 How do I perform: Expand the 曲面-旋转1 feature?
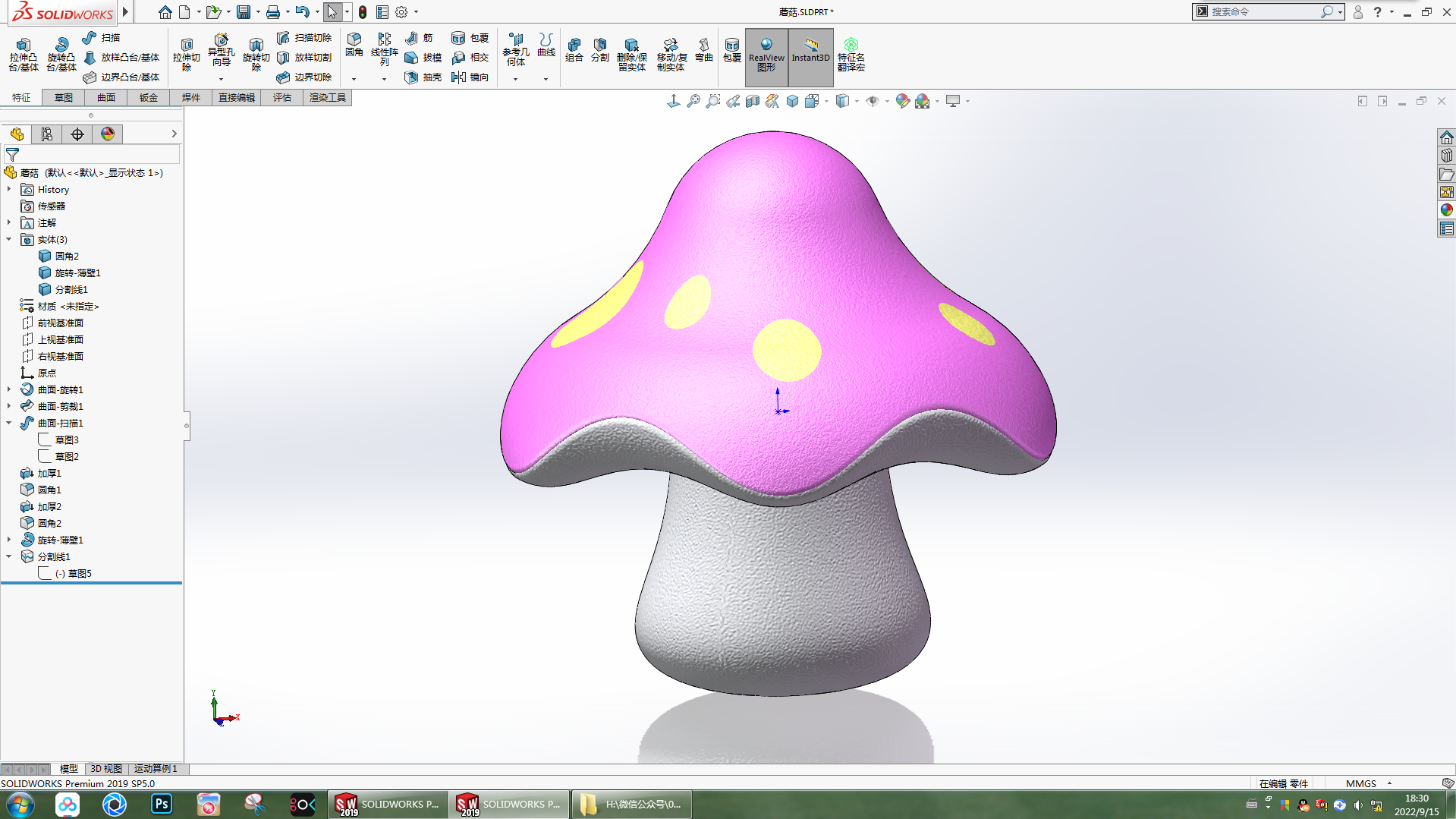[9, 389]
